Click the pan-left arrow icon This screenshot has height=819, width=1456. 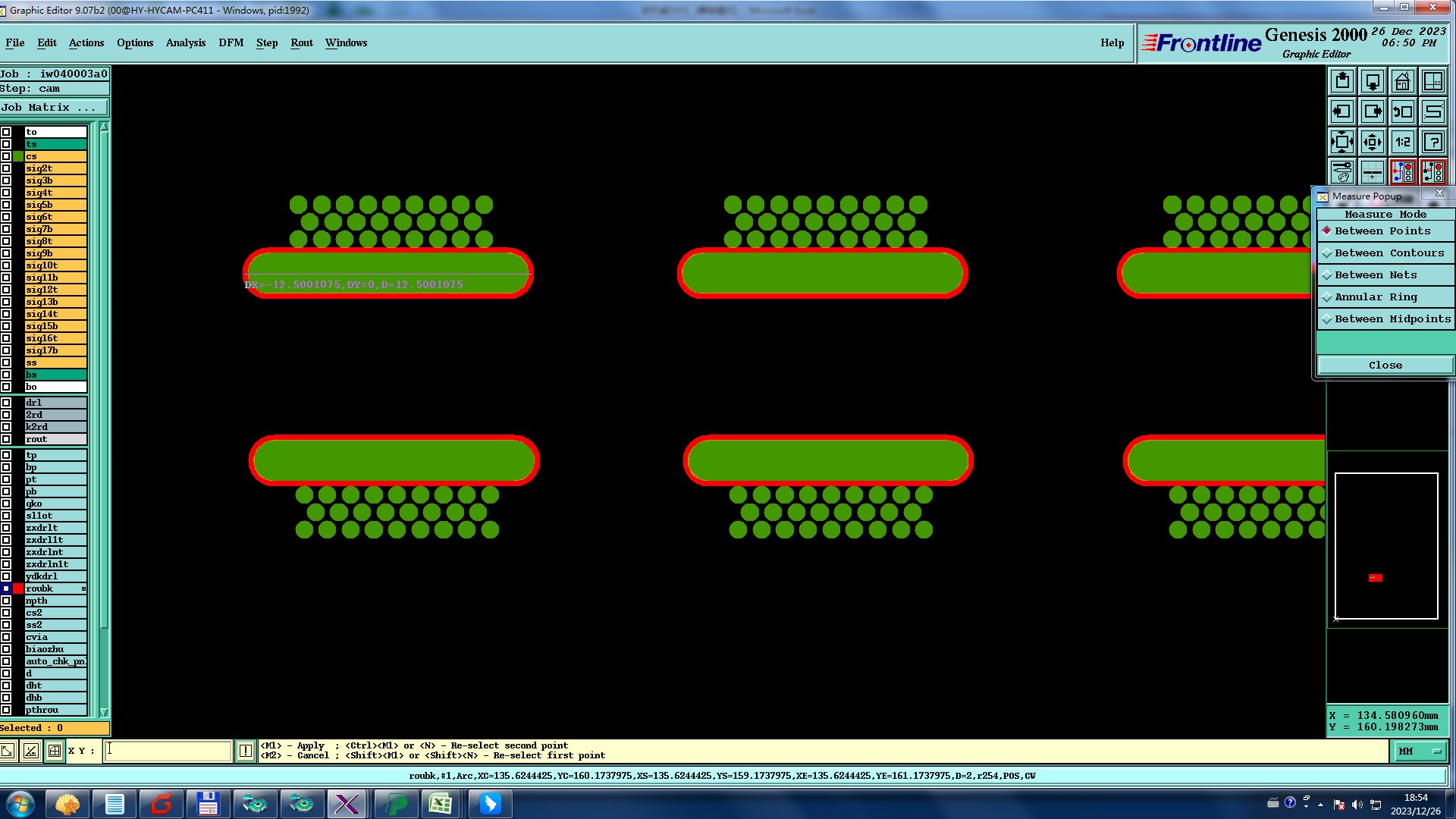click(1341, 111)
